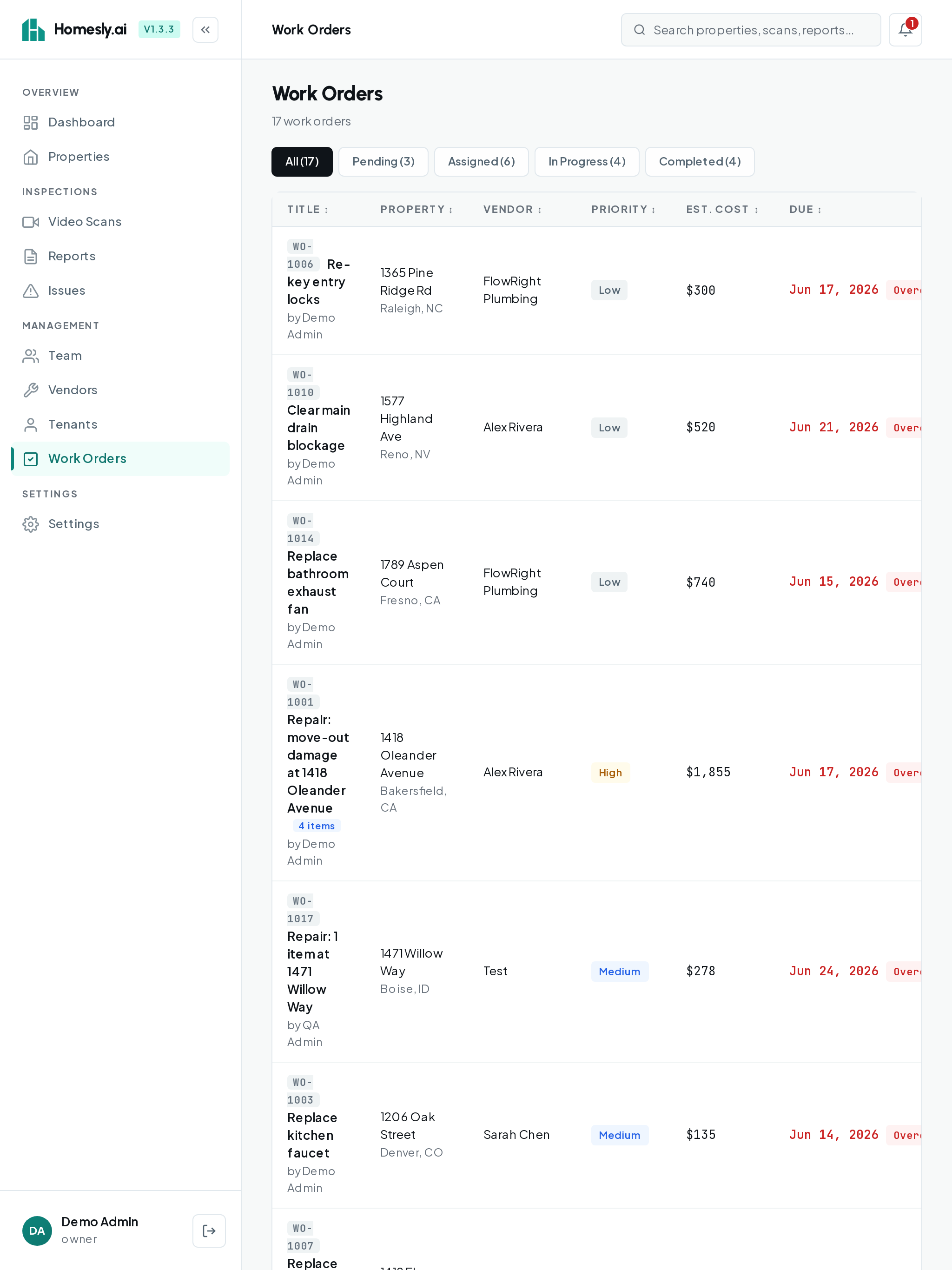Open the notifications bell
The width and height of the screenshot is (952, 1270).
click(905, 29)
